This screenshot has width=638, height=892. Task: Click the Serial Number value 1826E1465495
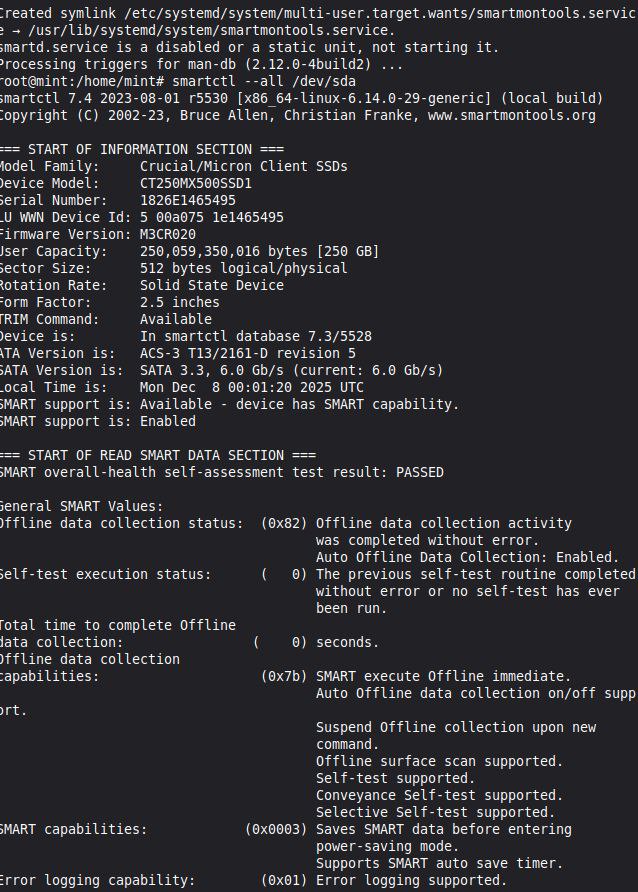coord(187,200)
